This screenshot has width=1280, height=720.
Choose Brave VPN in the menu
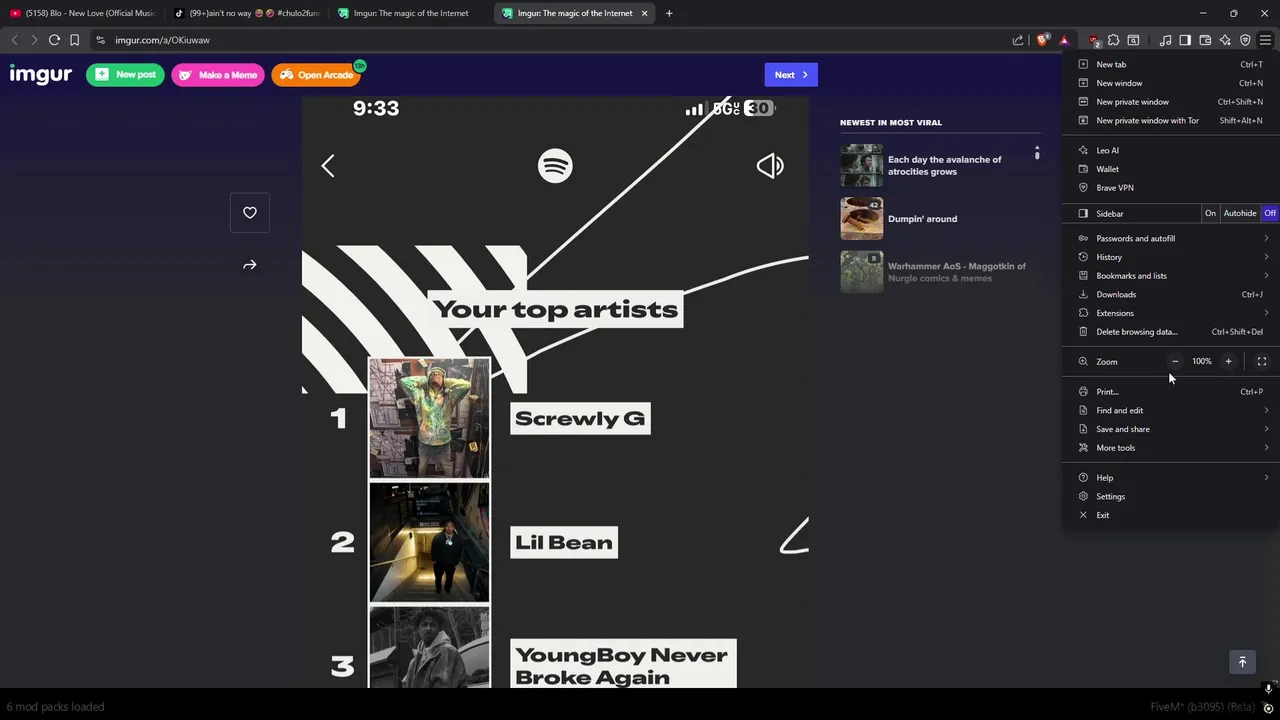(x=1171, y=188)
